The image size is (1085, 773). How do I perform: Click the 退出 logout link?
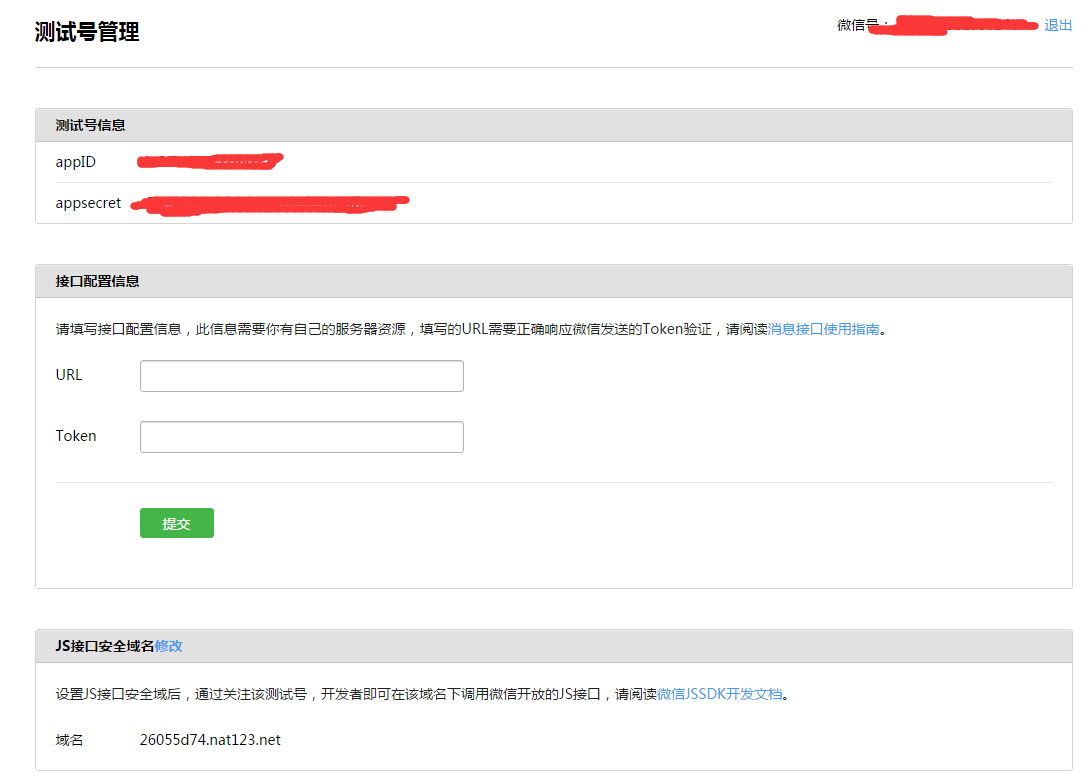[x=1057, y=25]
